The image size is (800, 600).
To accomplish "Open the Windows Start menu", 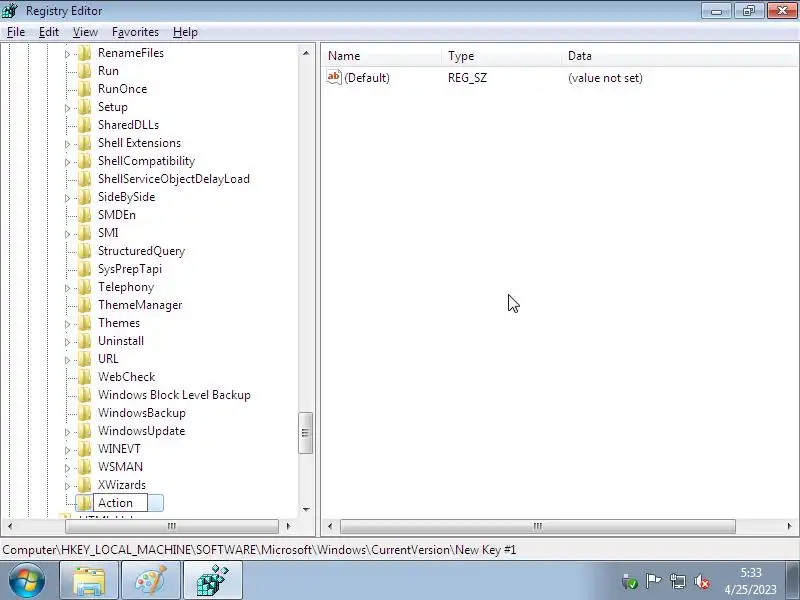I will [x=27, y=581].
